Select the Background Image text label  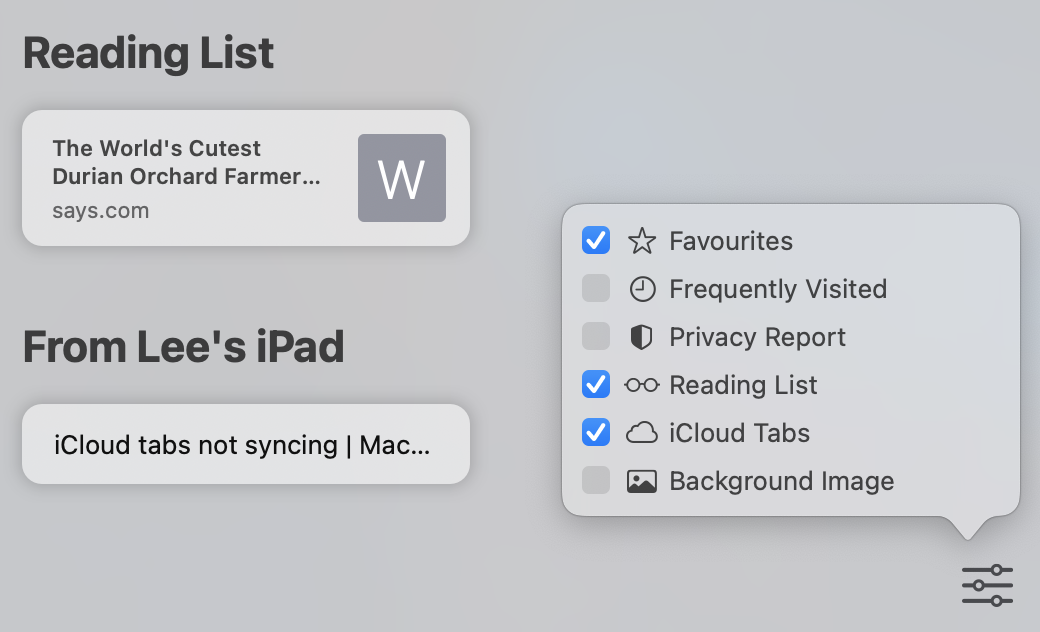pyautogui.click(x=781, y=481)
